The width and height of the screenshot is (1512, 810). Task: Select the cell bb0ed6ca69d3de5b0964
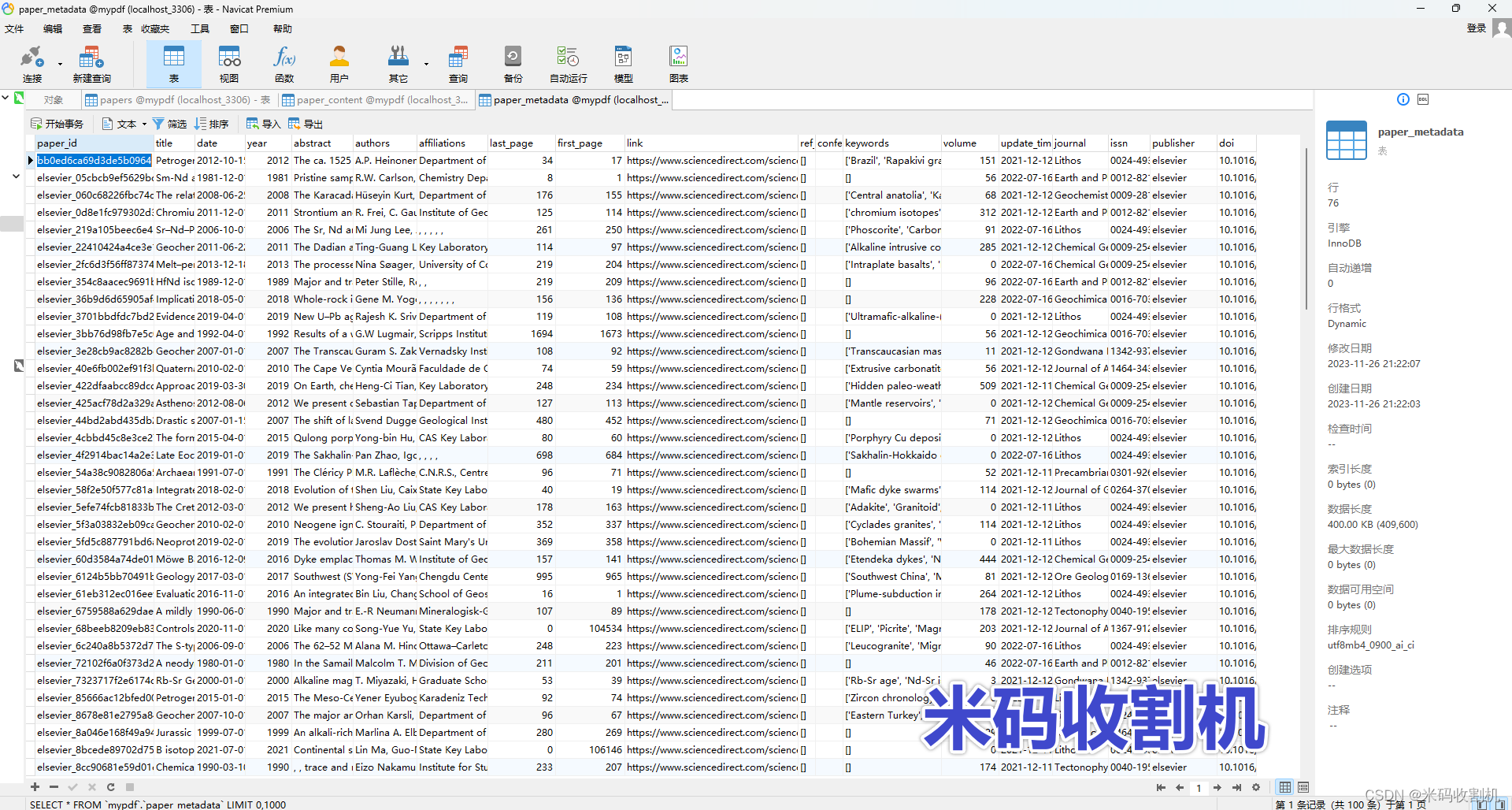point(94,160)
